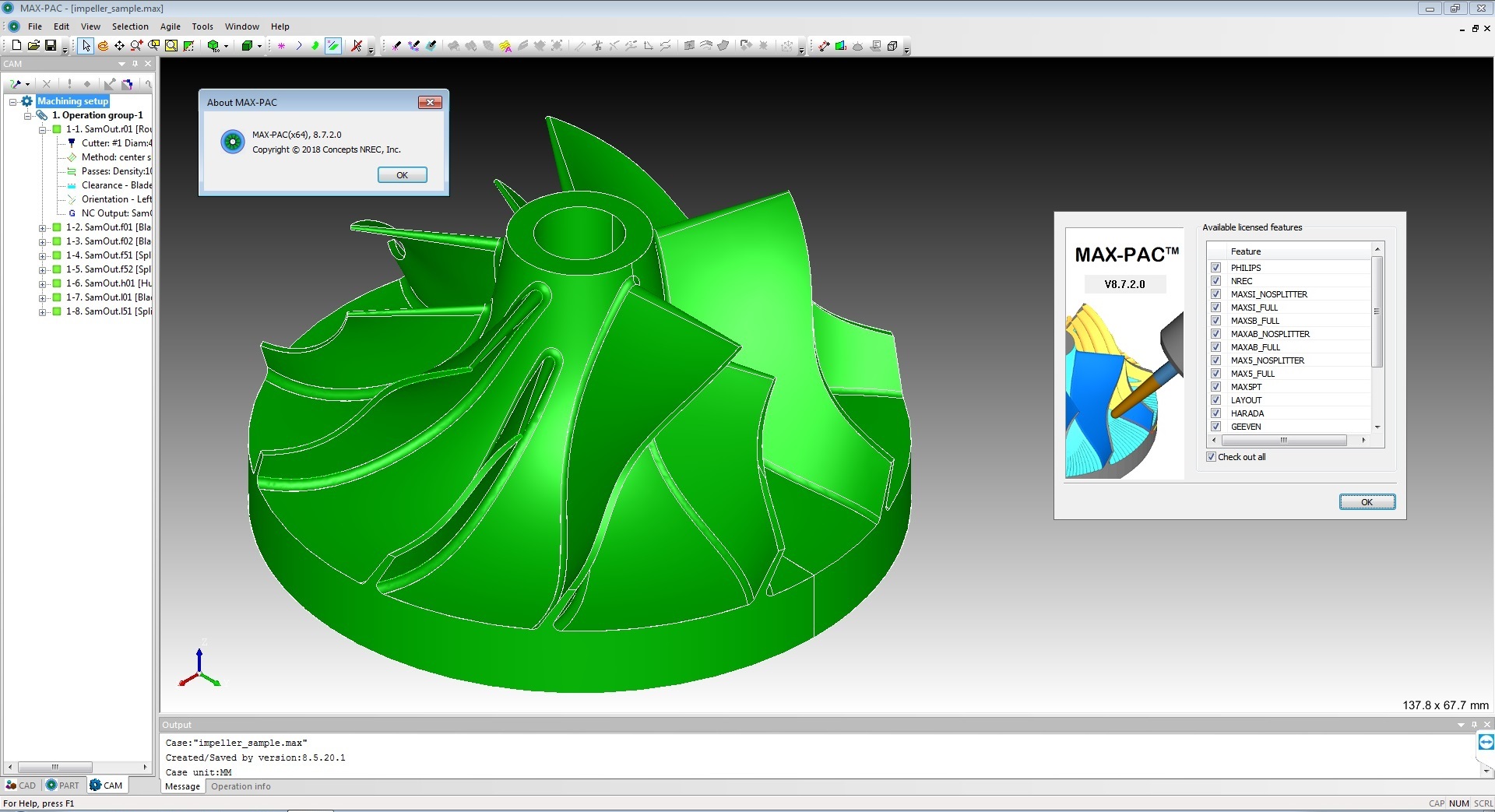
Task: Choose the orange Rotate view tool
Action: click(x=103, y=46)
